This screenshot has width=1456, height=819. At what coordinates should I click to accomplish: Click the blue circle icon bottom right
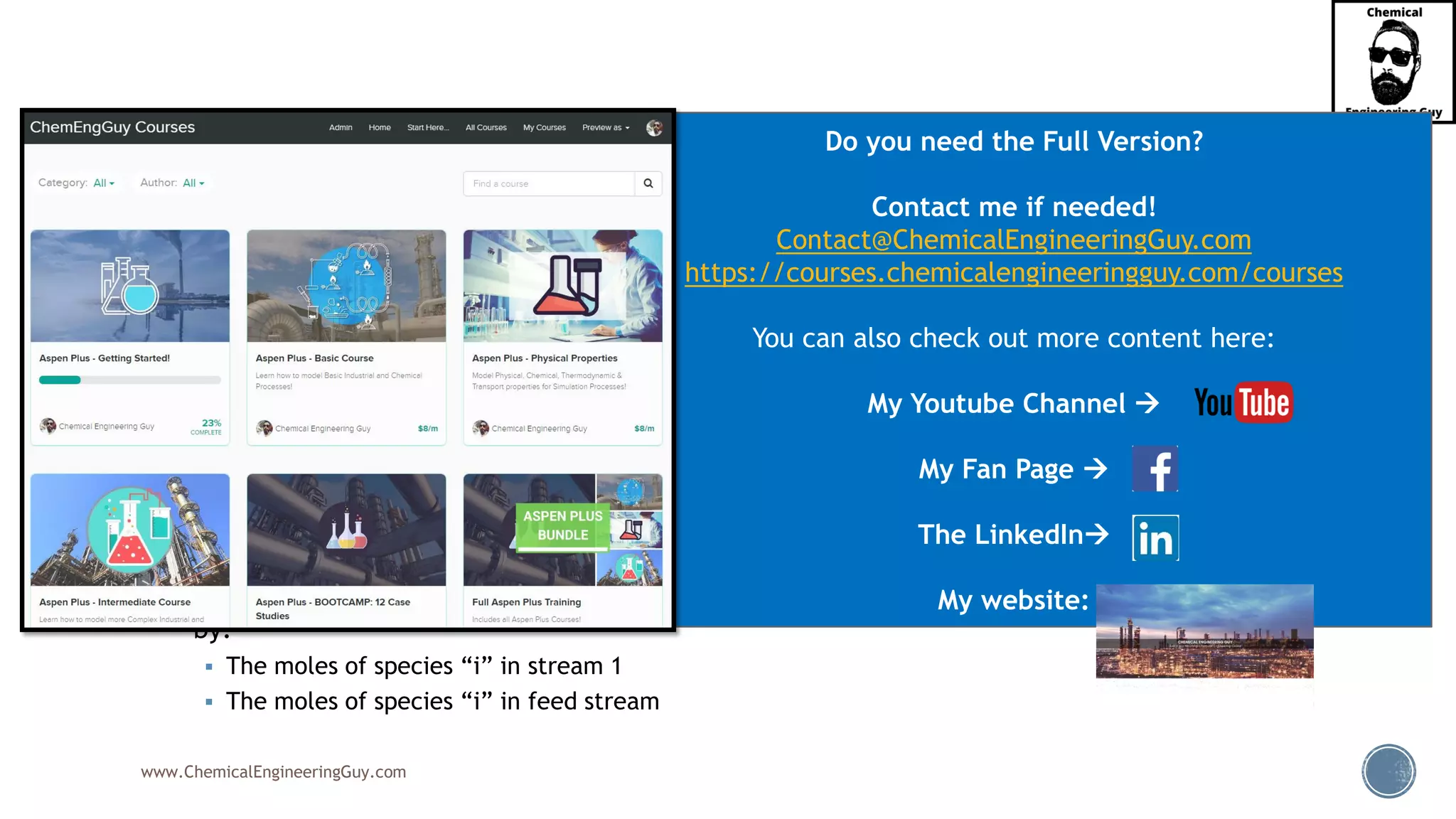(1388, 771)
